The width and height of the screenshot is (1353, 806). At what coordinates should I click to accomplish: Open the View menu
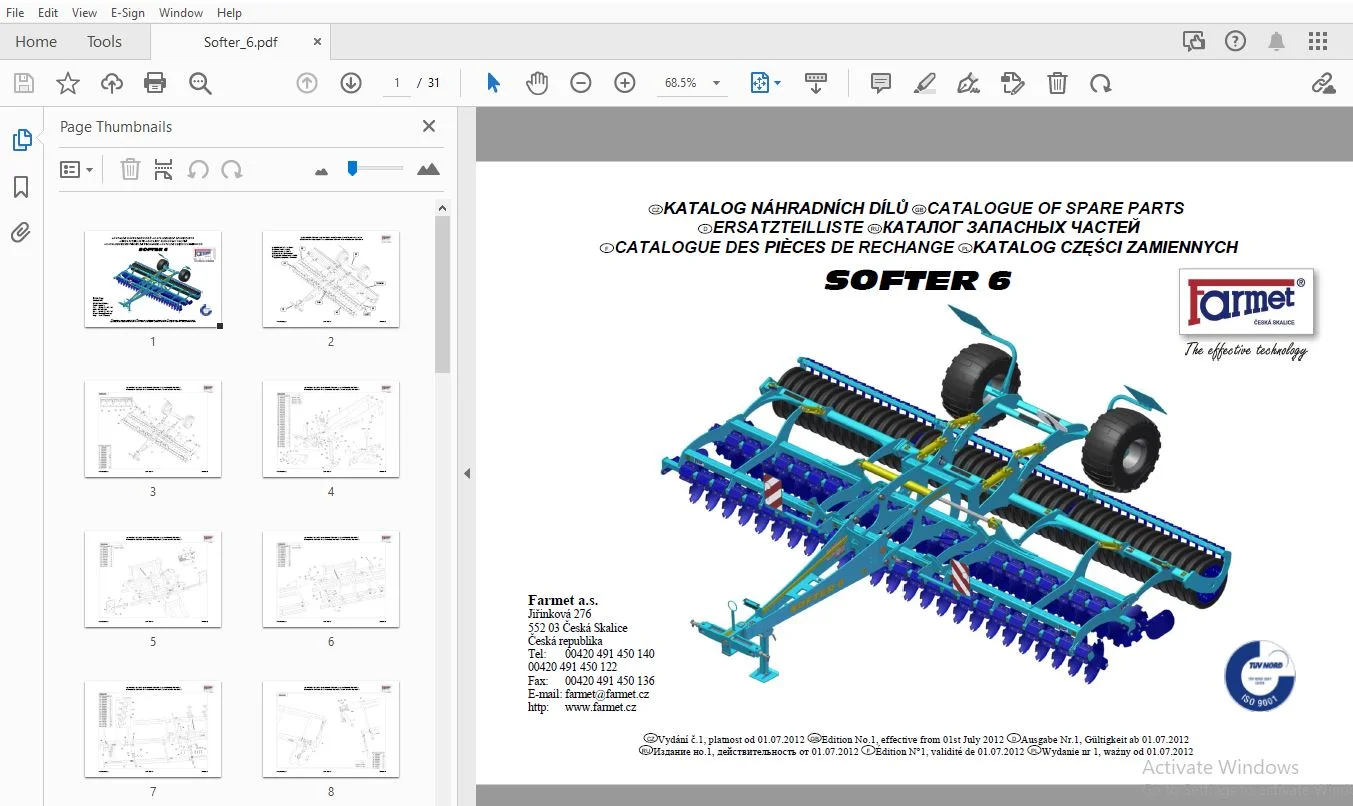(x=85, y=13)
